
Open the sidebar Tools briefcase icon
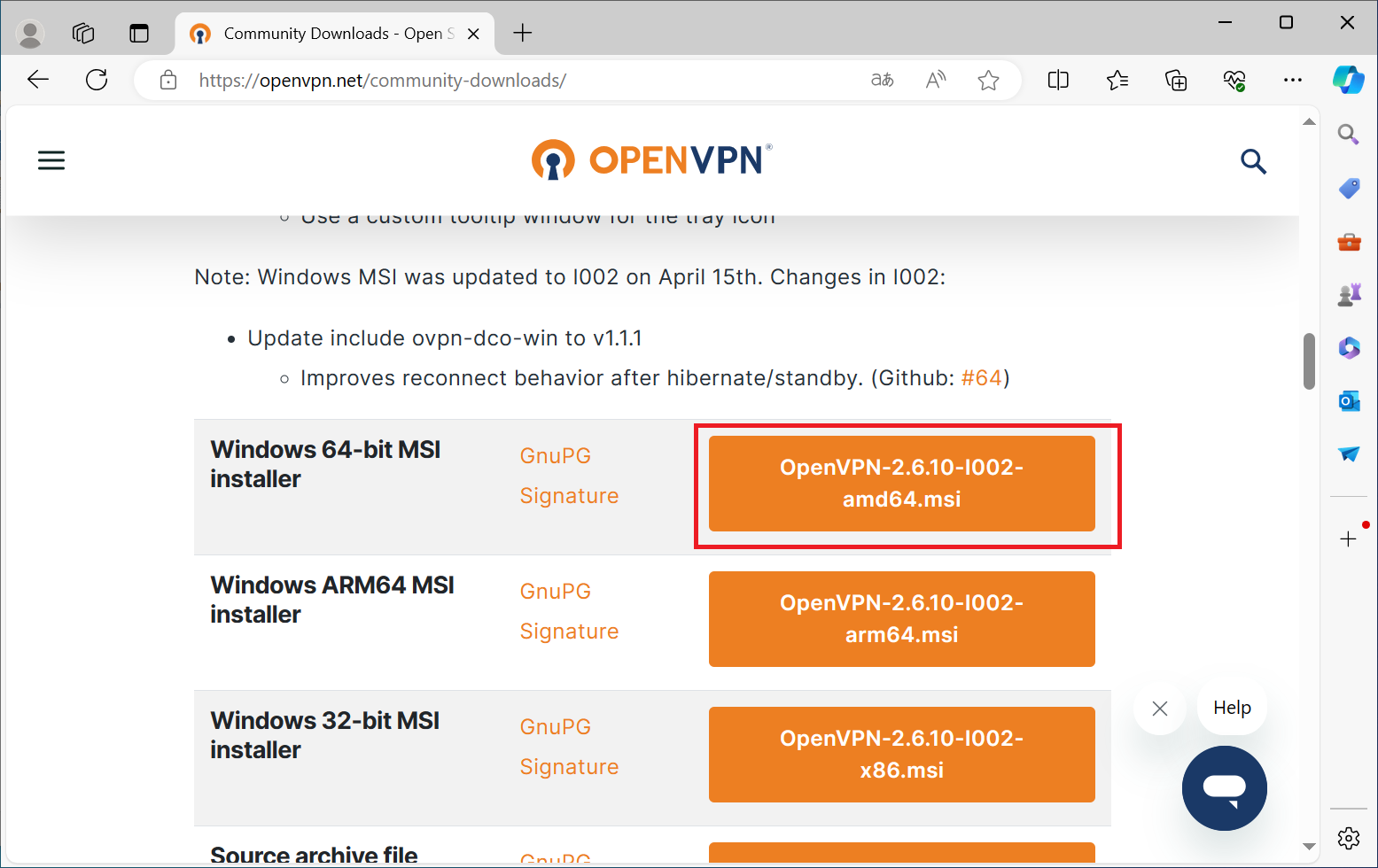click(x=1349, y=242)
